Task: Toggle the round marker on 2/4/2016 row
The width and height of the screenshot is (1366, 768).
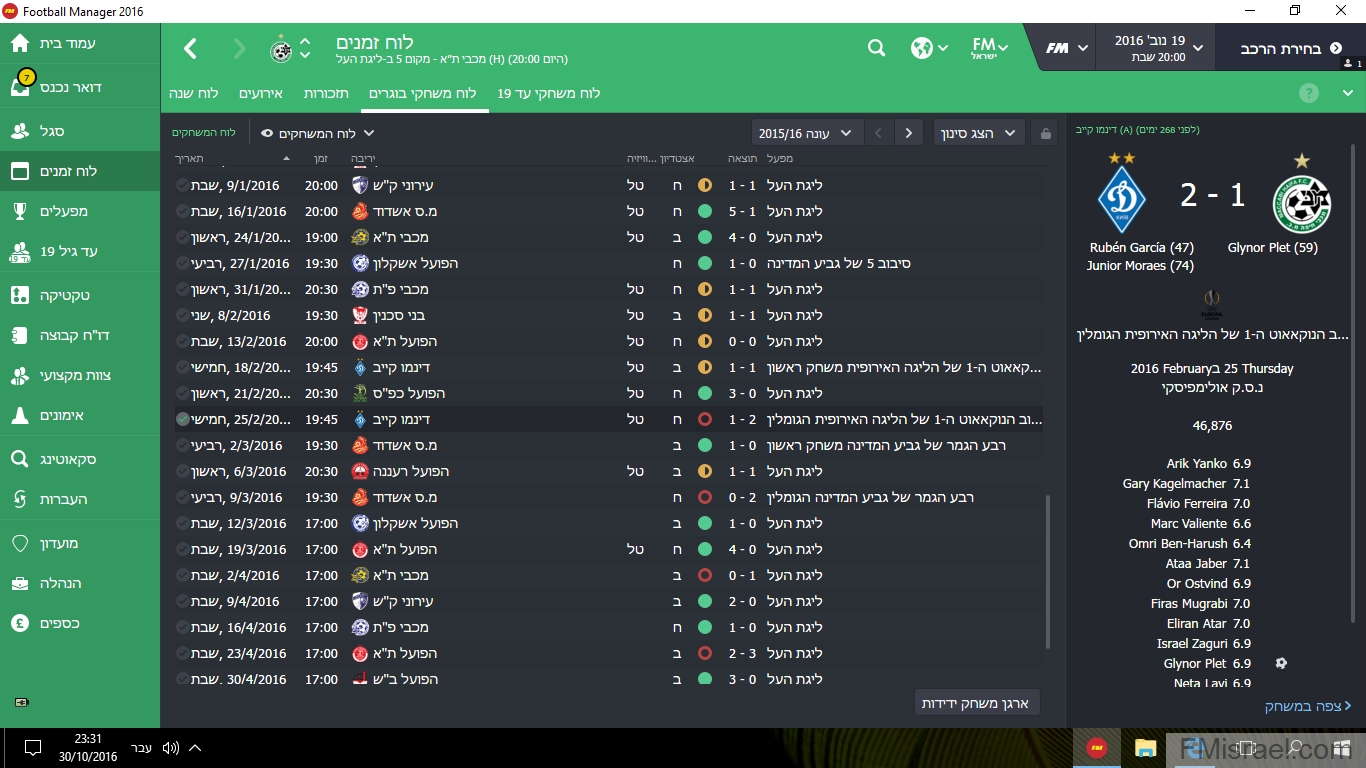Action: click(x=182, y=575)
